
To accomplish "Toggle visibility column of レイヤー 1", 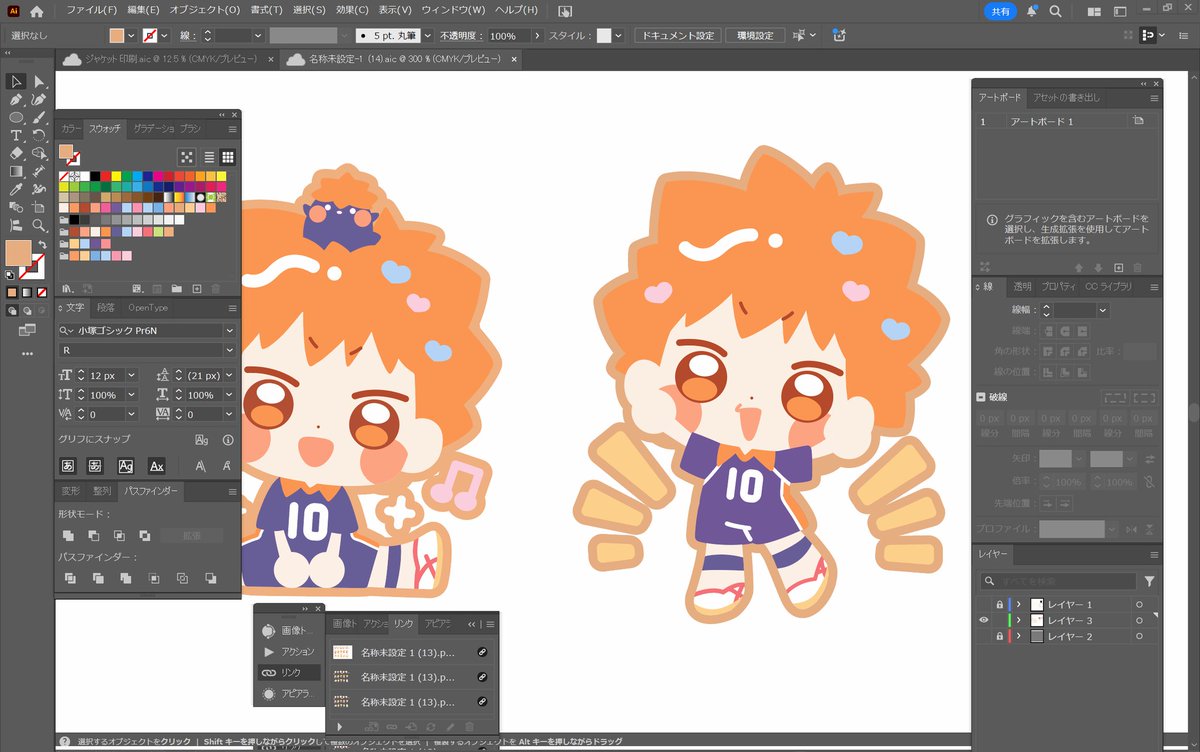I will [984, 605].
